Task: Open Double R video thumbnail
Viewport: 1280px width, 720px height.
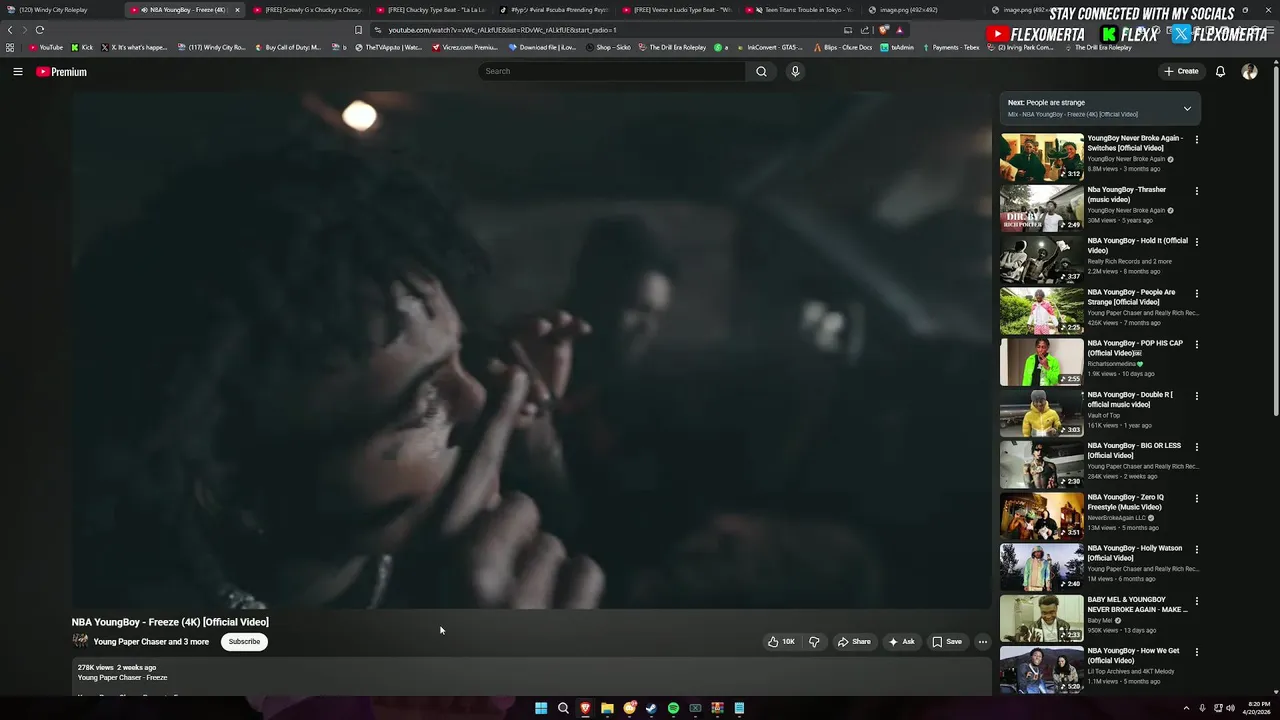Action: coord(1042,413)
